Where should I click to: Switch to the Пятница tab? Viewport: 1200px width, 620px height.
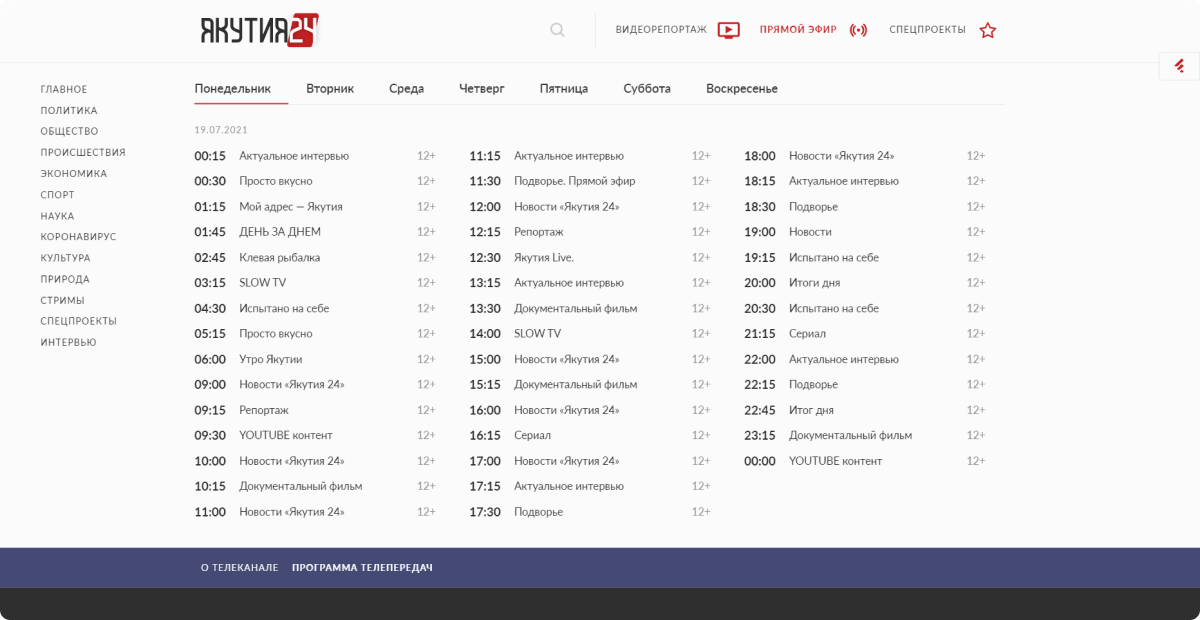[564, 88]
